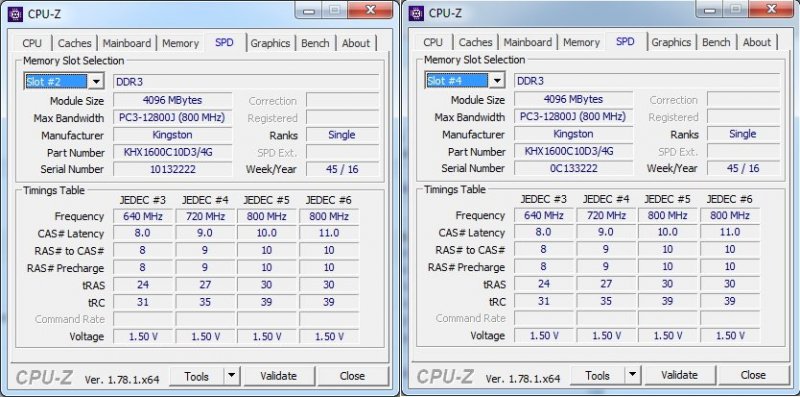Viewport: 800px width, 397px height.
Task: Click Module Size 4096 MBytes in right window
Action: pos(573,100)
